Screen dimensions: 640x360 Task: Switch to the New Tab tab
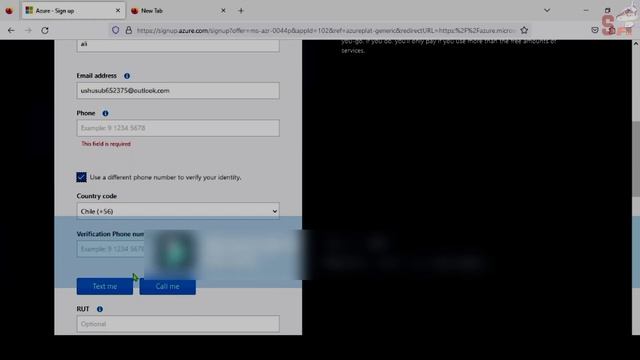pos(178,11)
